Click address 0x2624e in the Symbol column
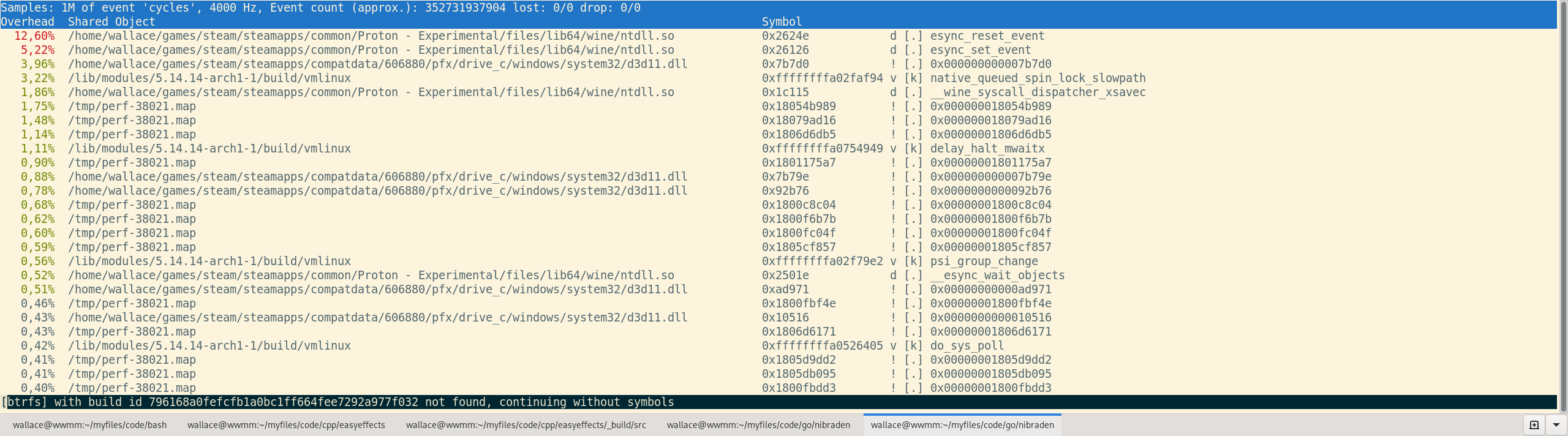Image resolution: width=1568 pixels, height=436 pixels. coord(785,36)
